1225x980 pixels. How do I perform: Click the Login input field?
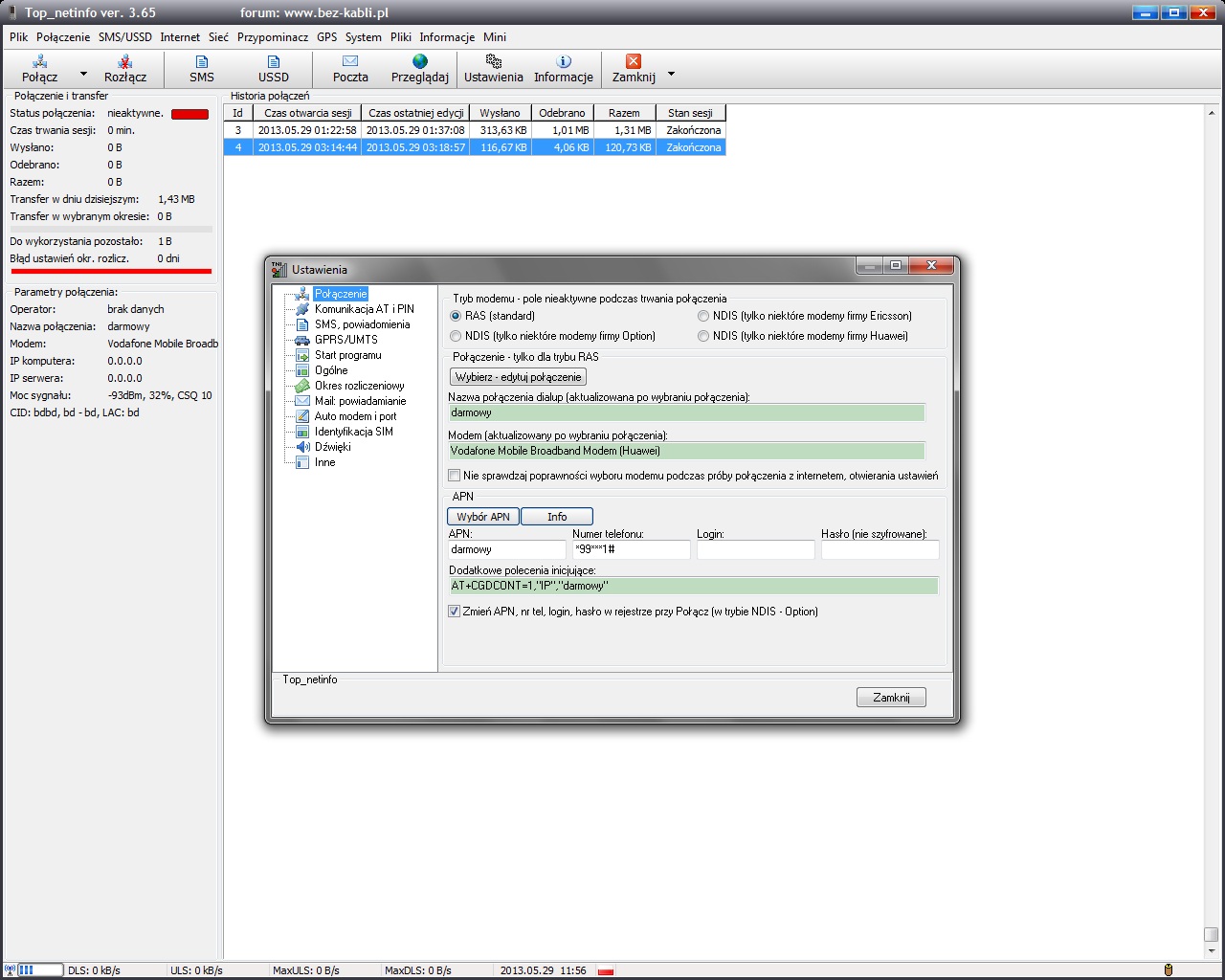pos(755,549)
